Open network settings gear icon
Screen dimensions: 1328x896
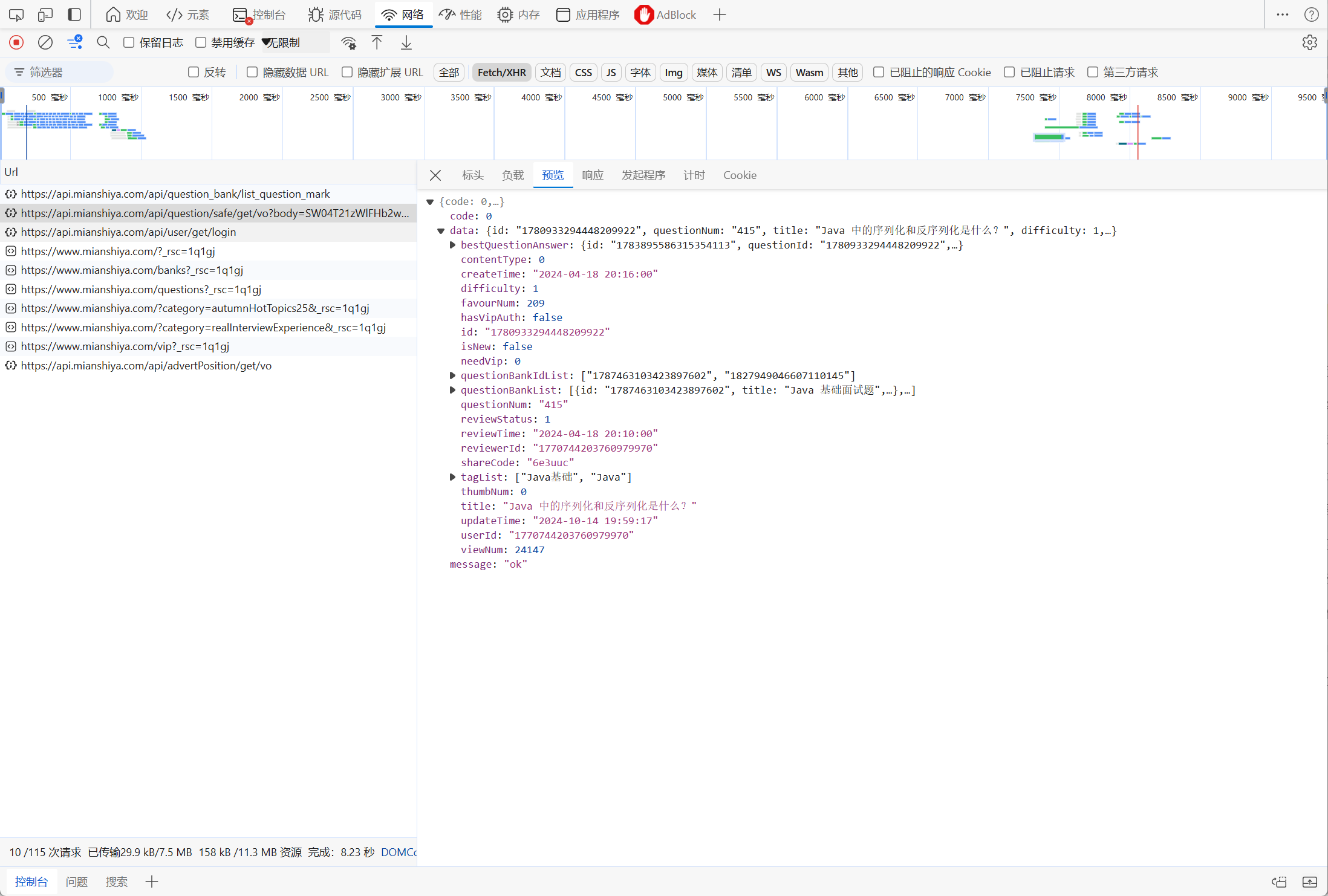(x=1309, y=42)
